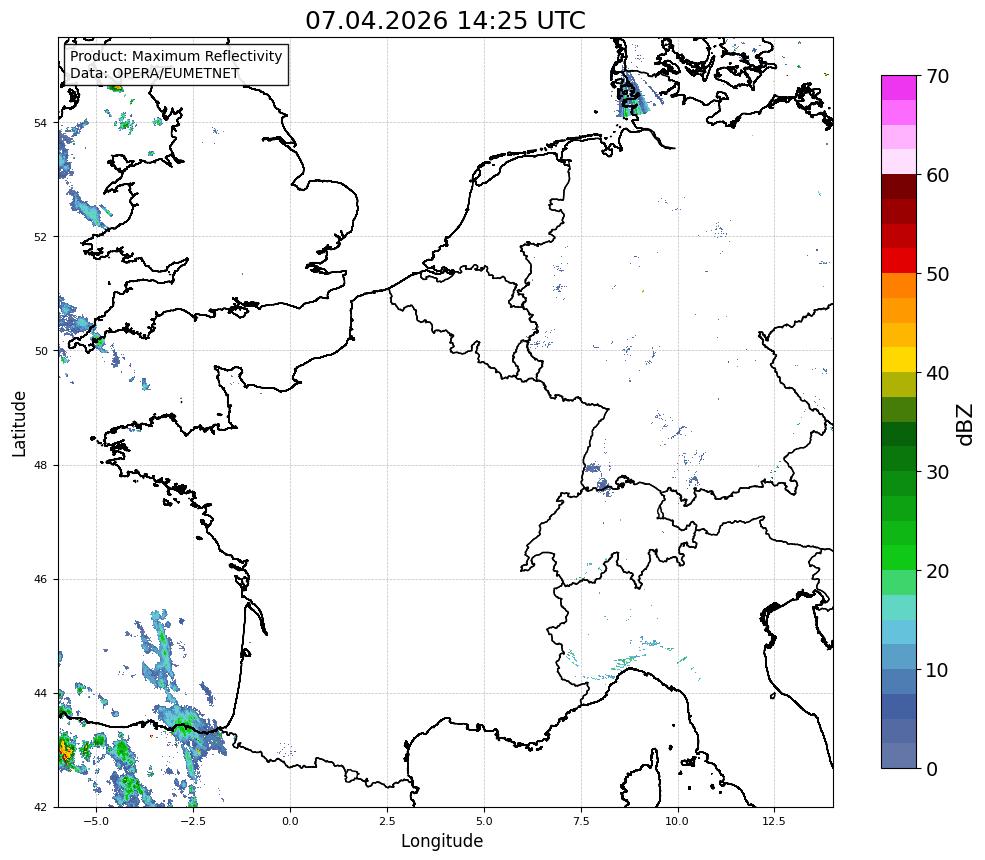Screen dimensions: 985x860
Task: Click the longitude tick label -2.5
Action: coord(193,821)
